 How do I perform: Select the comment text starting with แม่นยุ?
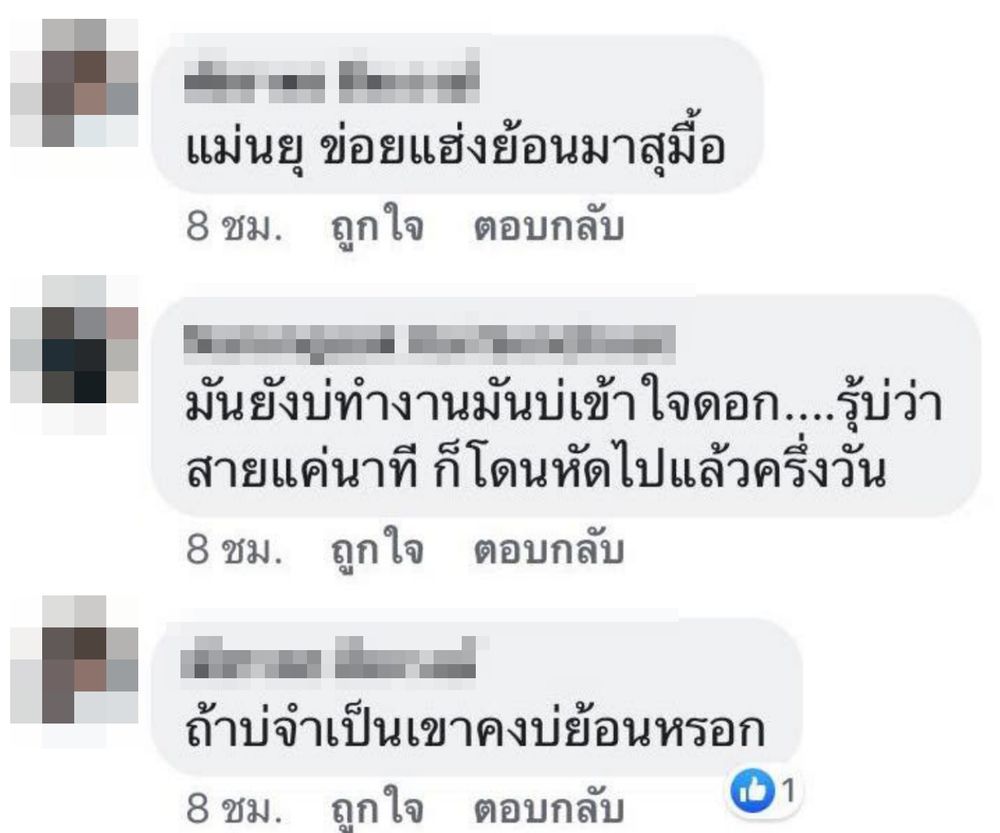[x=455, y=148]
